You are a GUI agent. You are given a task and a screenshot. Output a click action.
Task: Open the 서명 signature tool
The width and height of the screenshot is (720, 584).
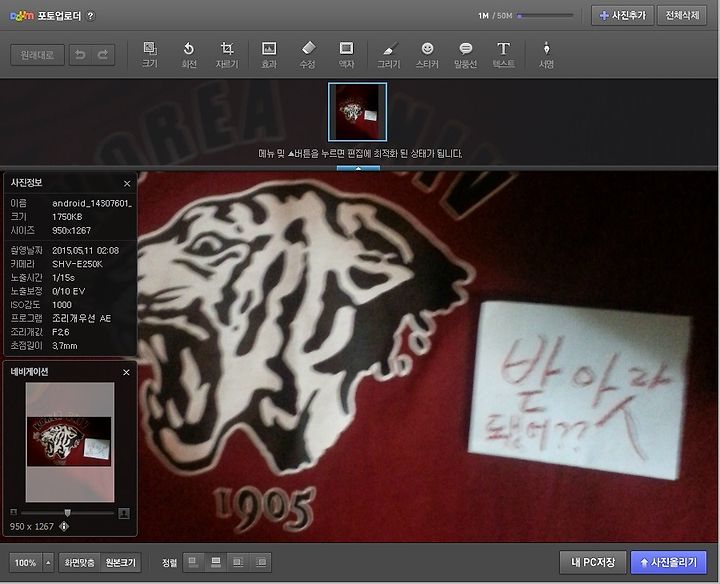[x=546, y=55]
